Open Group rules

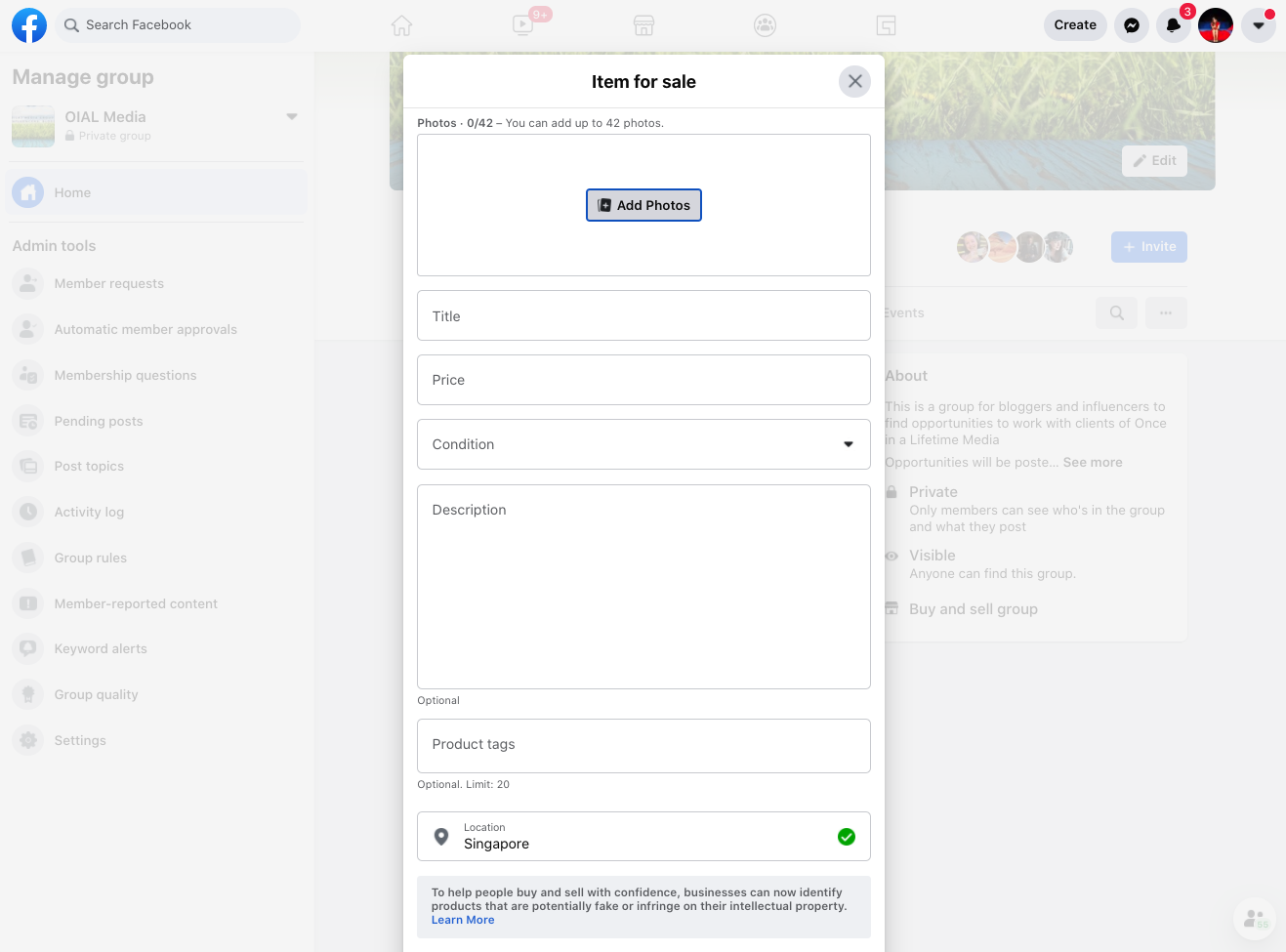point(156,558)
